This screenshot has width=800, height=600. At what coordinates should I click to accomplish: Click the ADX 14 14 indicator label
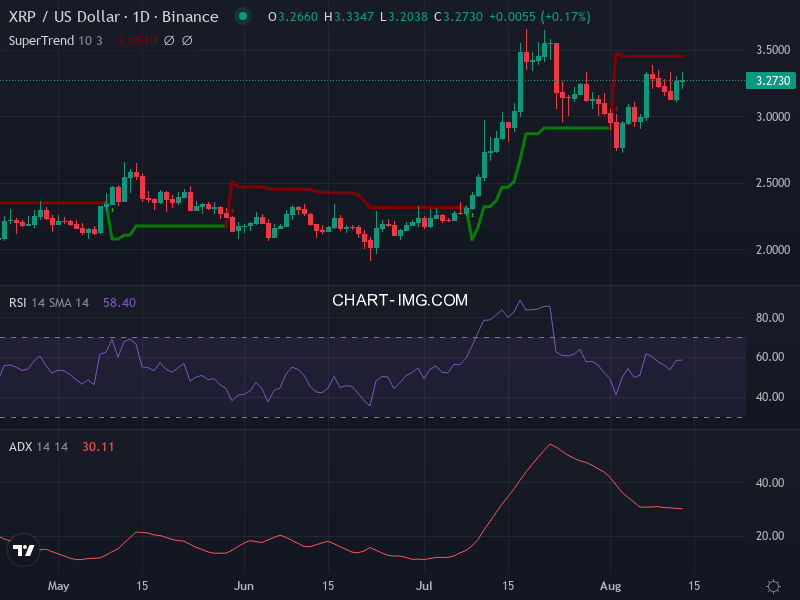pos(38,447)
